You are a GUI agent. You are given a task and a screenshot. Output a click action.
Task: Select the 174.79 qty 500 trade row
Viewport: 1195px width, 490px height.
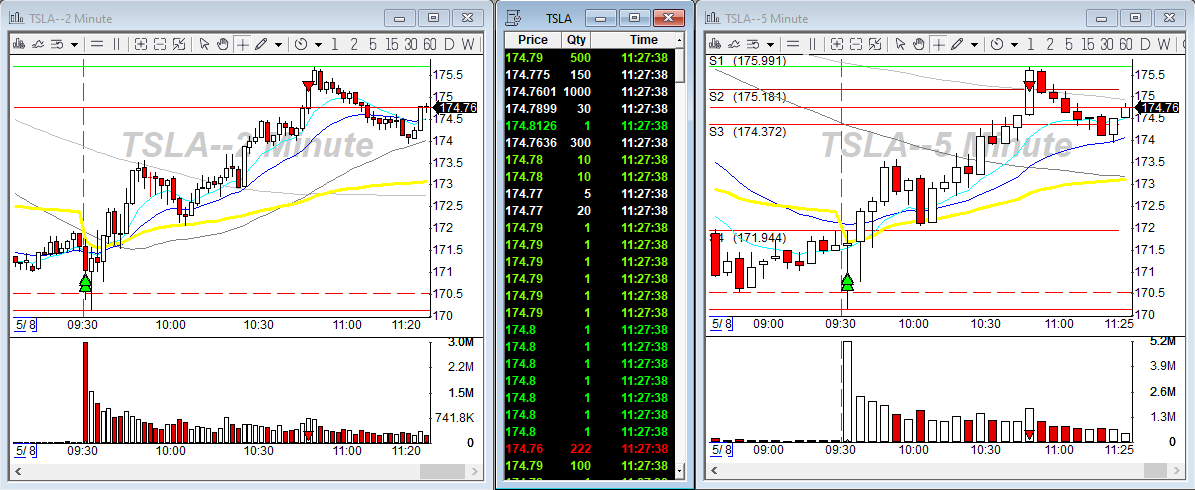(590, 58)
